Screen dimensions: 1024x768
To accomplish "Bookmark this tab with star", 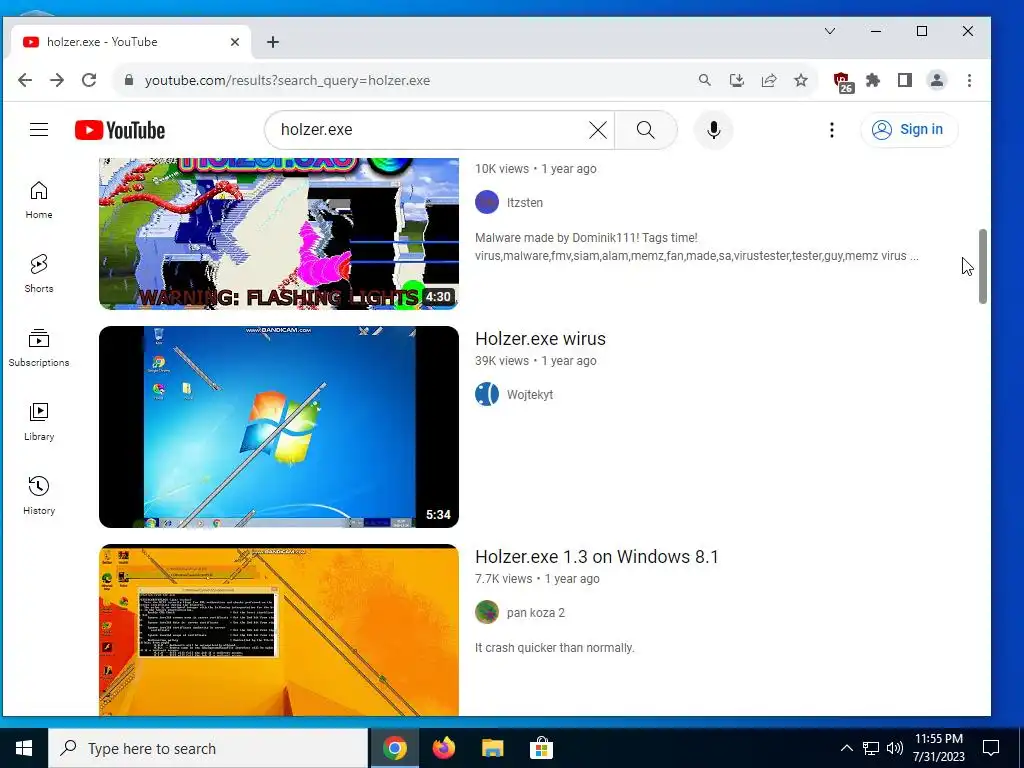I will (801, 80).
